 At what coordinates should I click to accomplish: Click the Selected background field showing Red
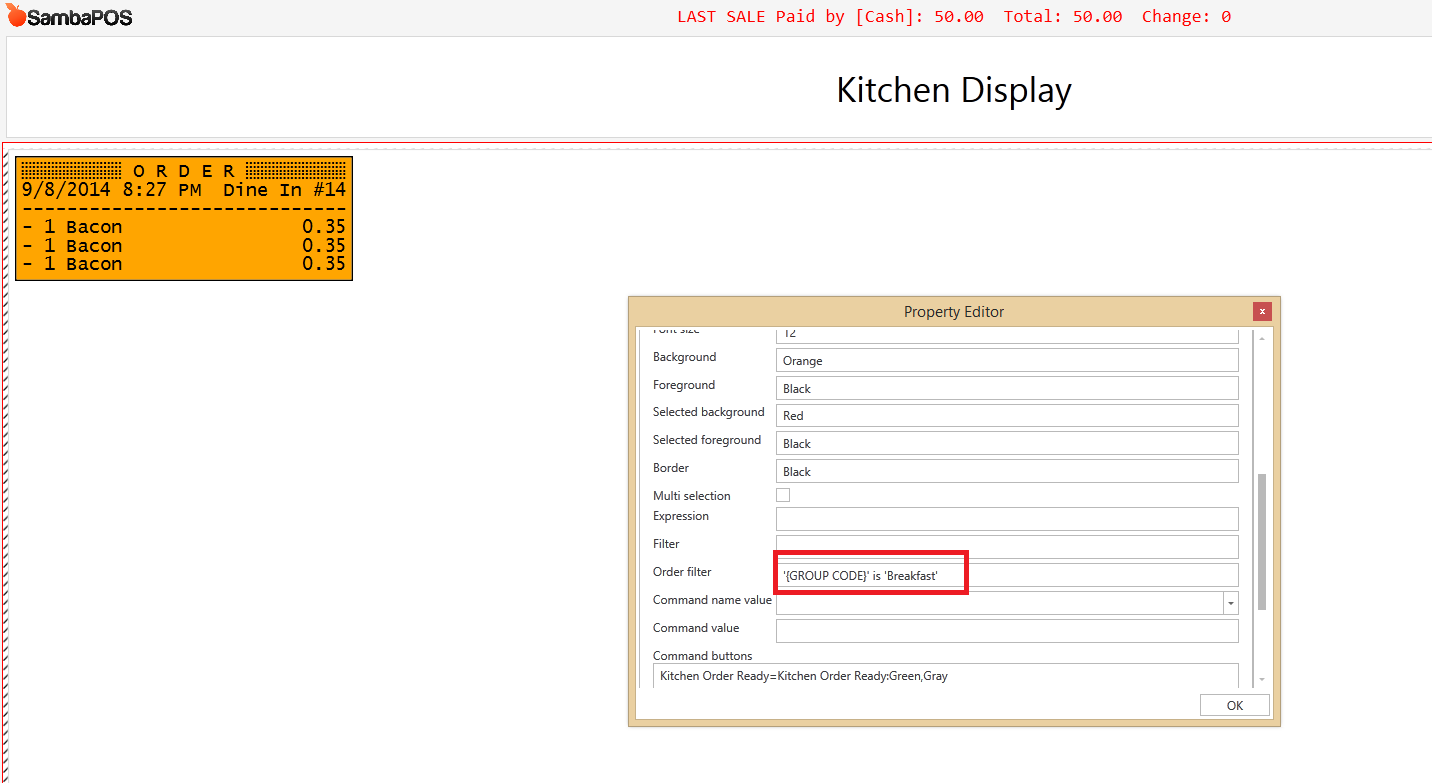click(x=1006, y=415)
